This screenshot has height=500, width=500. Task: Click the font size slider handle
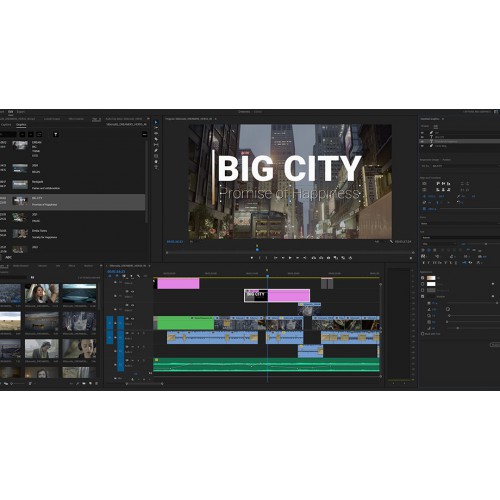pos(486,244)
